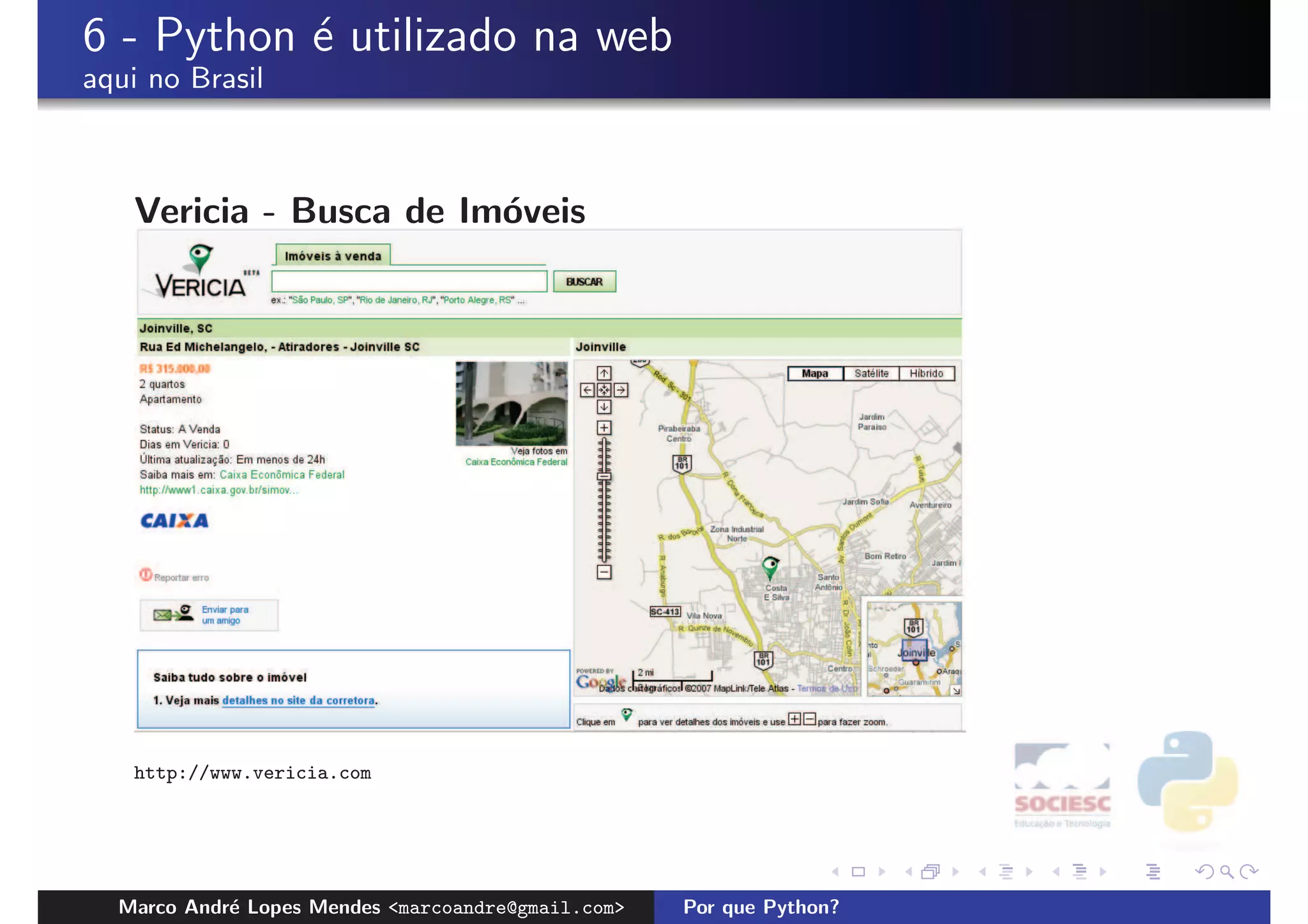
Task: Go to previous frame using left arrow beside stacked frames icon
Action: 908,872
